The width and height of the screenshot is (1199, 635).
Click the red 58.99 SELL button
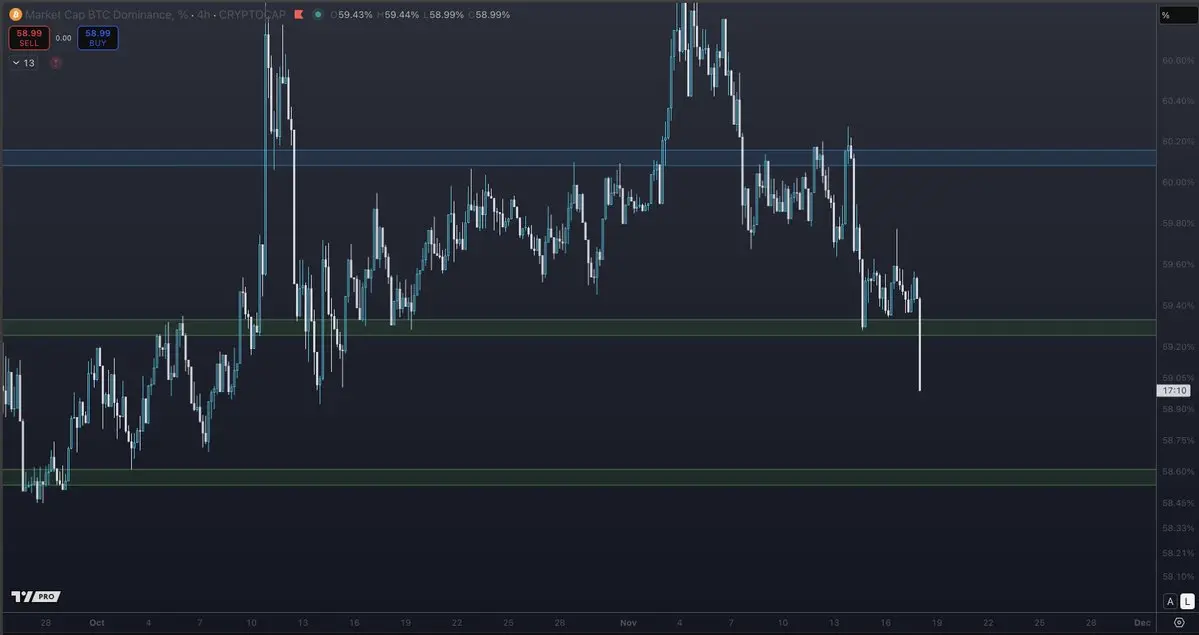point(29,37)
